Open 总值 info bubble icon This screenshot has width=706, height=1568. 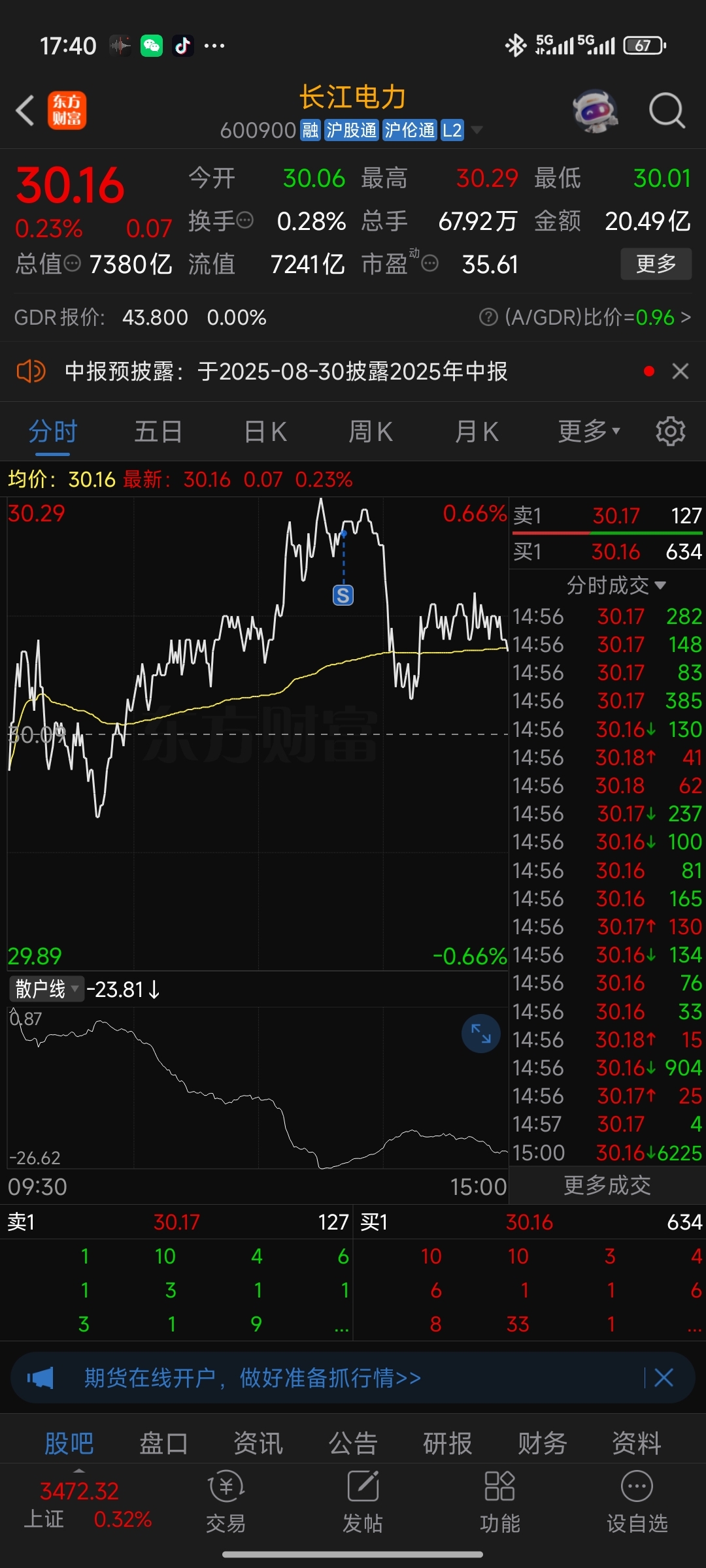[x=73, y=263]
